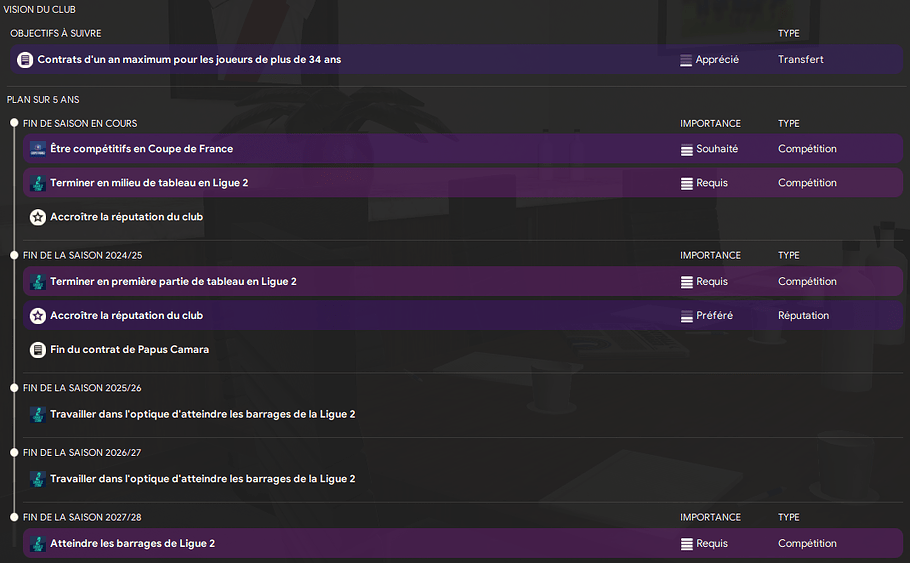
Task: Select the Fin de saison en cours timeline marker
Action: pos(15,123)
